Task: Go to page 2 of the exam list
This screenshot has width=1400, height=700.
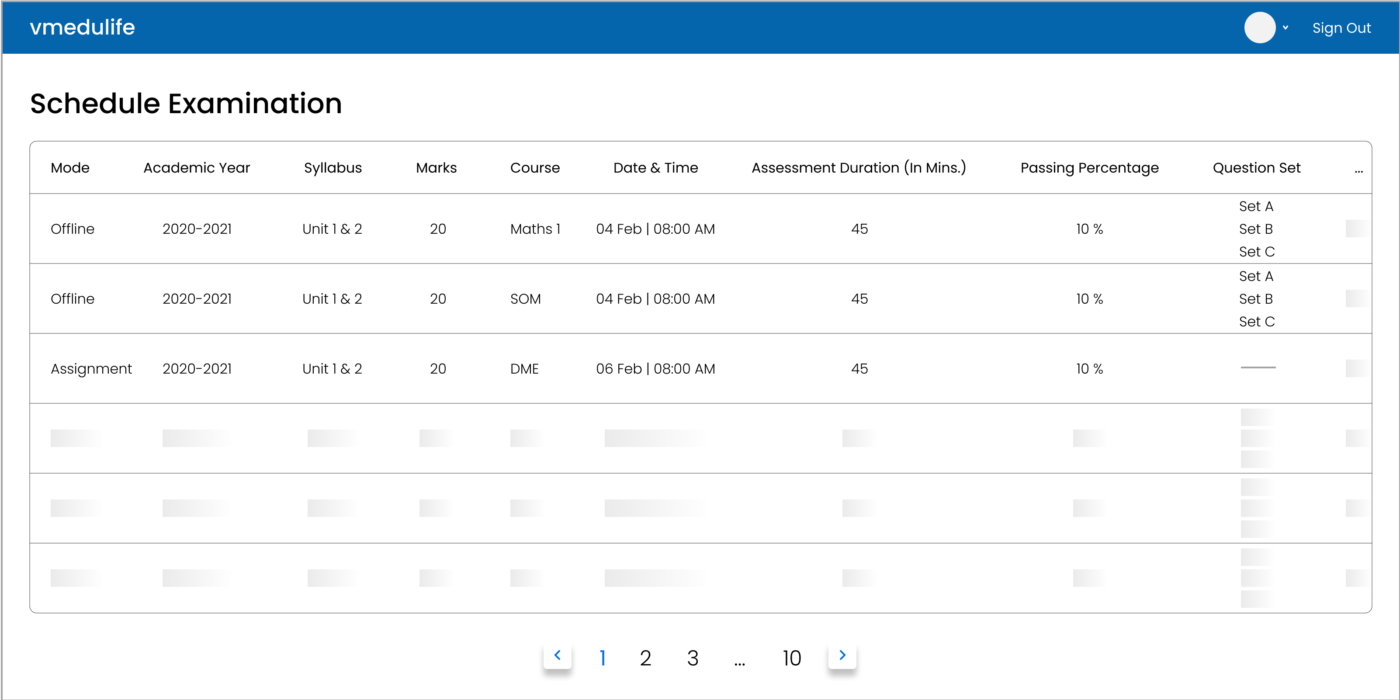Action: (x=645, y=658)
